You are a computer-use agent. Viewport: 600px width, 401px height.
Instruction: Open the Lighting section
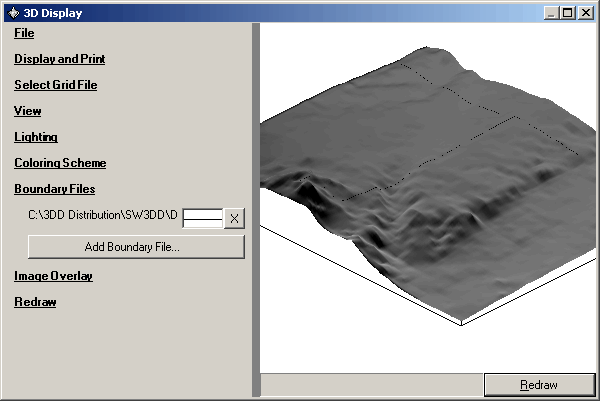click(36, 137)
